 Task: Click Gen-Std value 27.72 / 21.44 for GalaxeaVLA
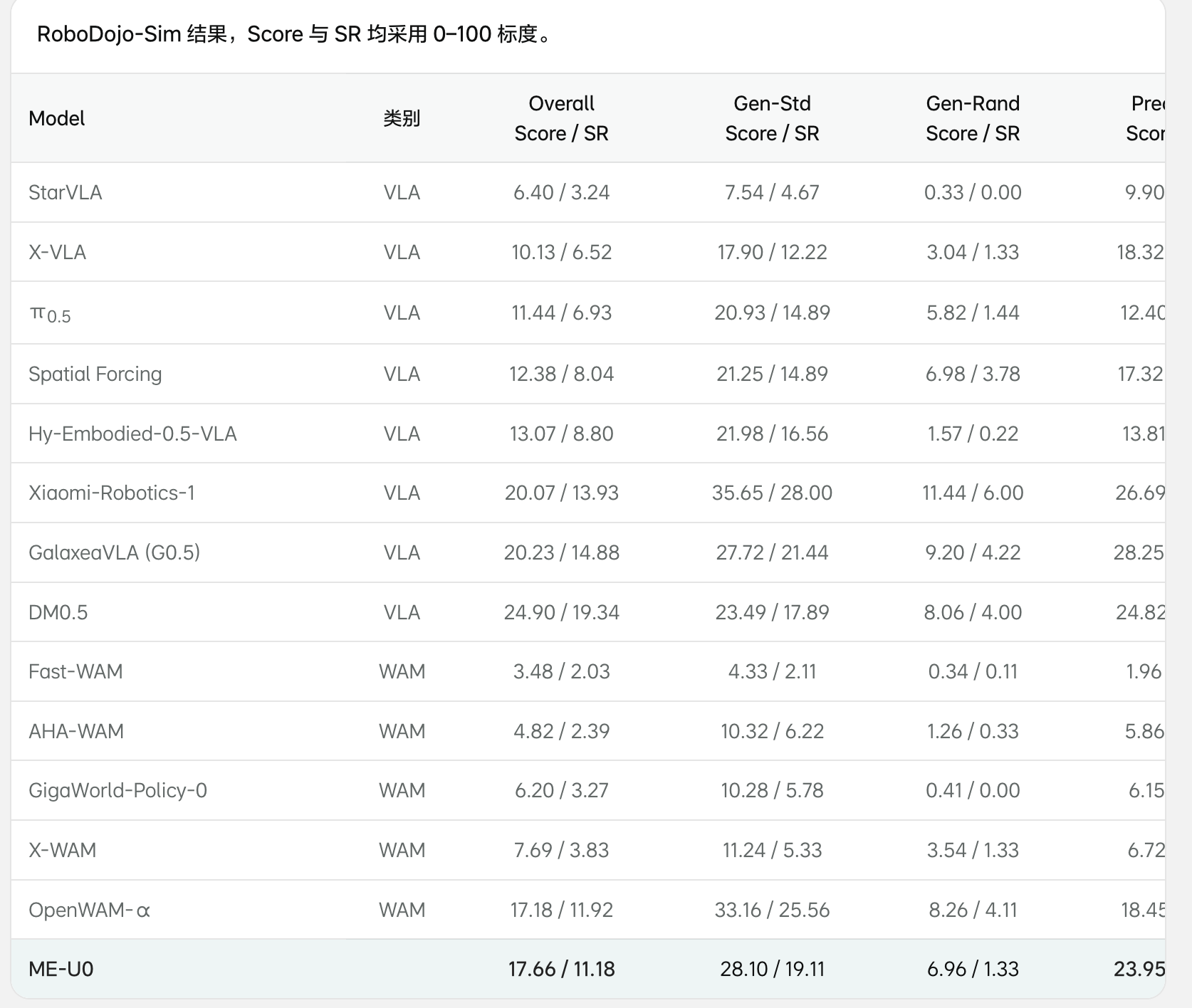coord(772,552)
